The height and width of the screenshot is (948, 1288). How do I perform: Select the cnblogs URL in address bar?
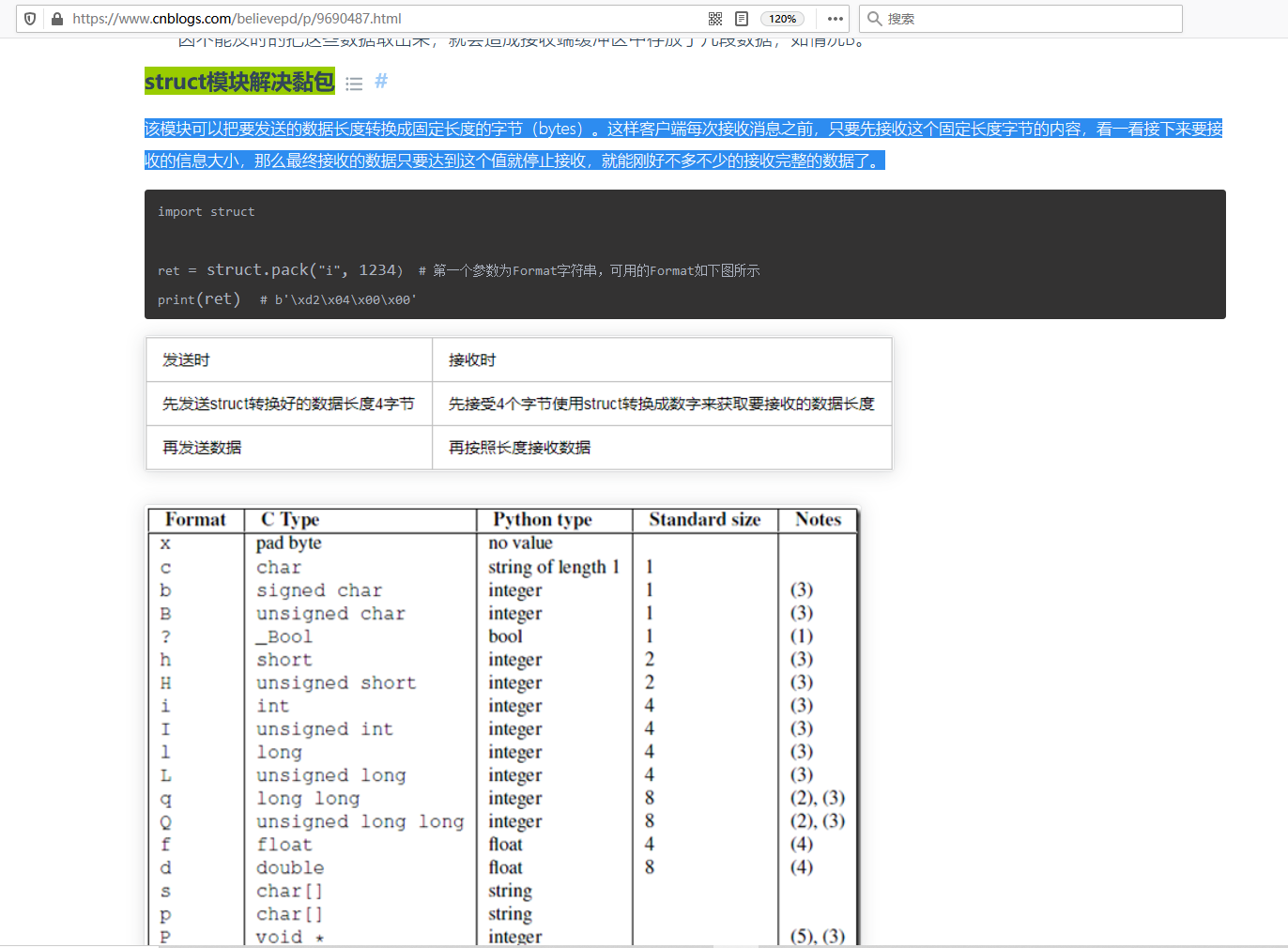click(x=237, y=19)
